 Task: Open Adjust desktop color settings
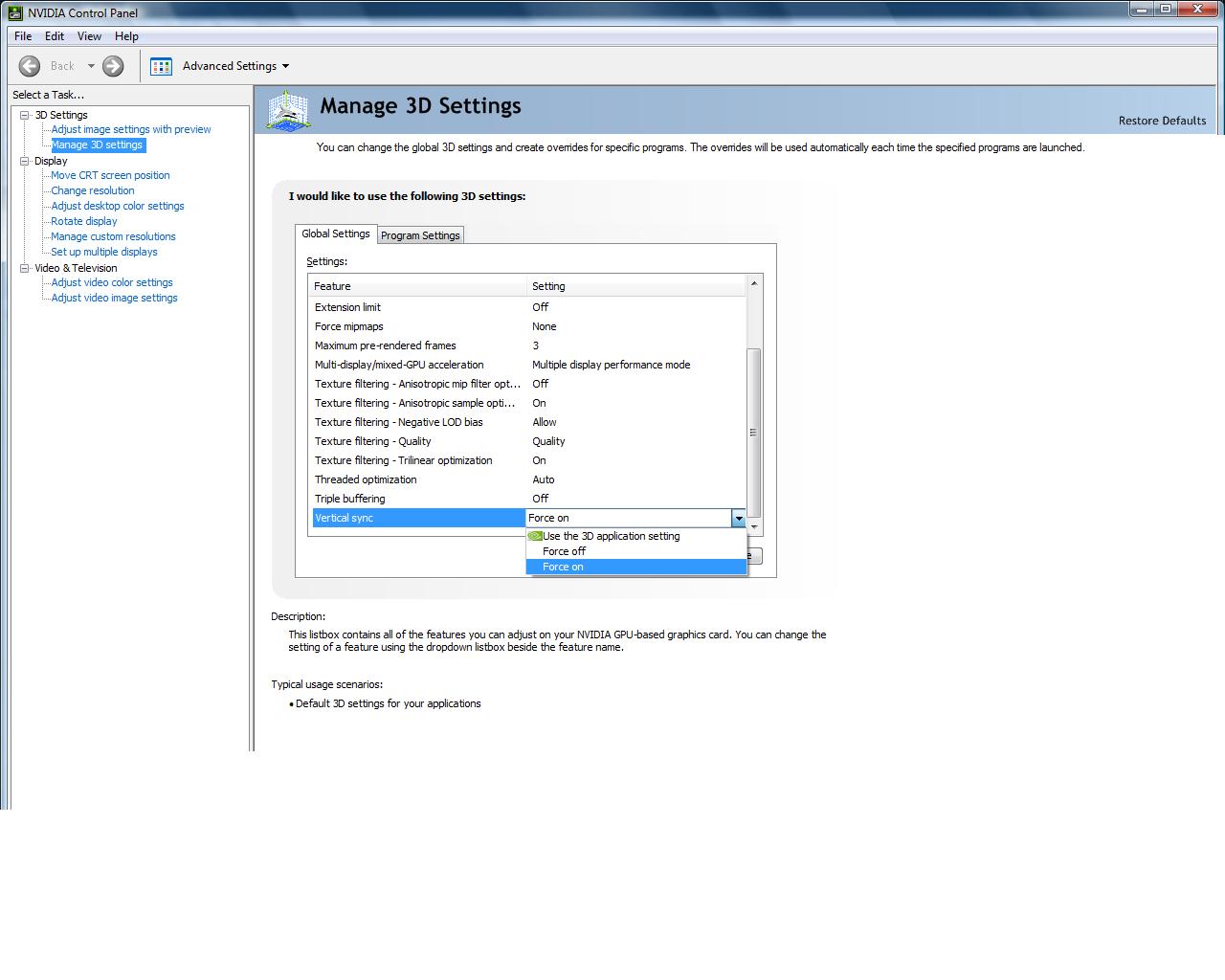coord(118,206)
